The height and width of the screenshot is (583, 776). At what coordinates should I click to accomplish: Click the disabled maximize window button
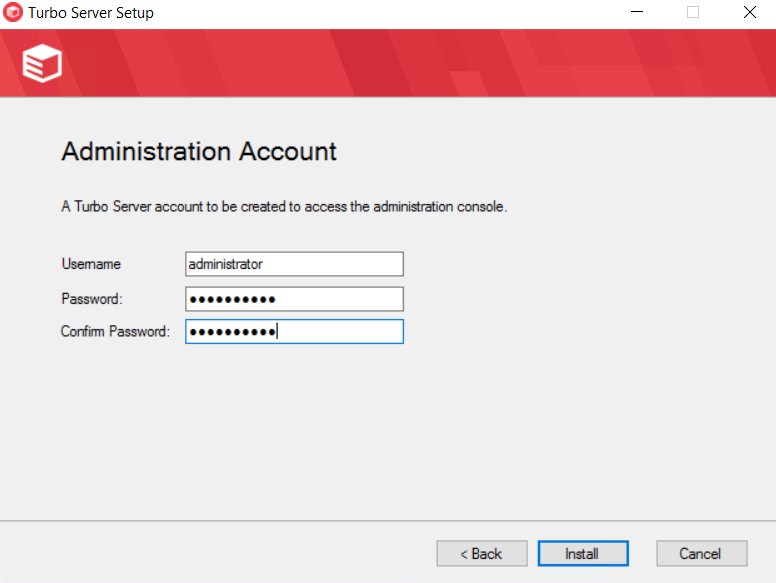click(x=693, y=13)
